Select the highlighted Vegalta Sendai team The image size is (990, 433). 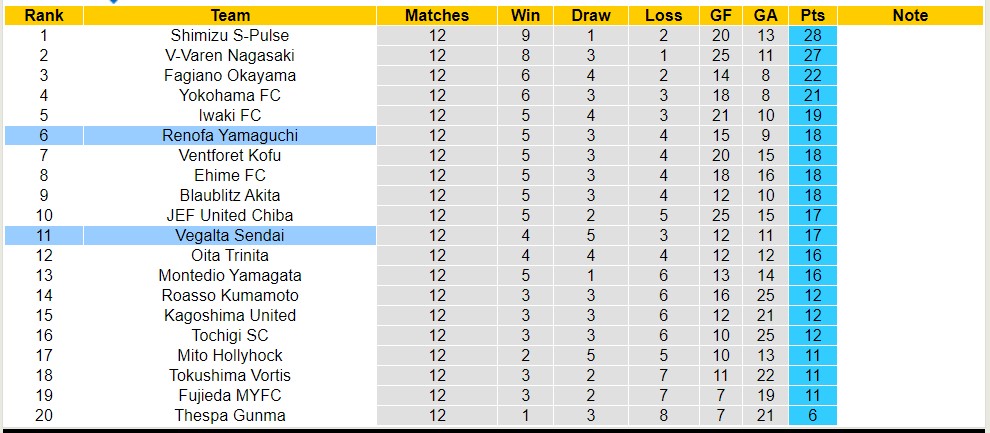click(230, 235)
